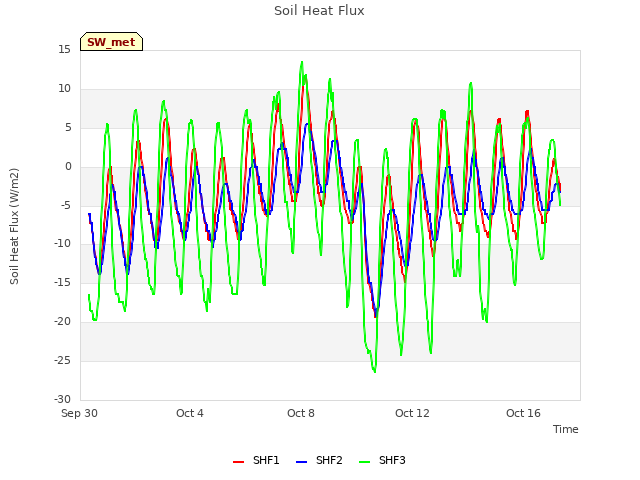Click the 15 y-axis tick label
The image size is (640, 480).
click(x=64, y=49)
